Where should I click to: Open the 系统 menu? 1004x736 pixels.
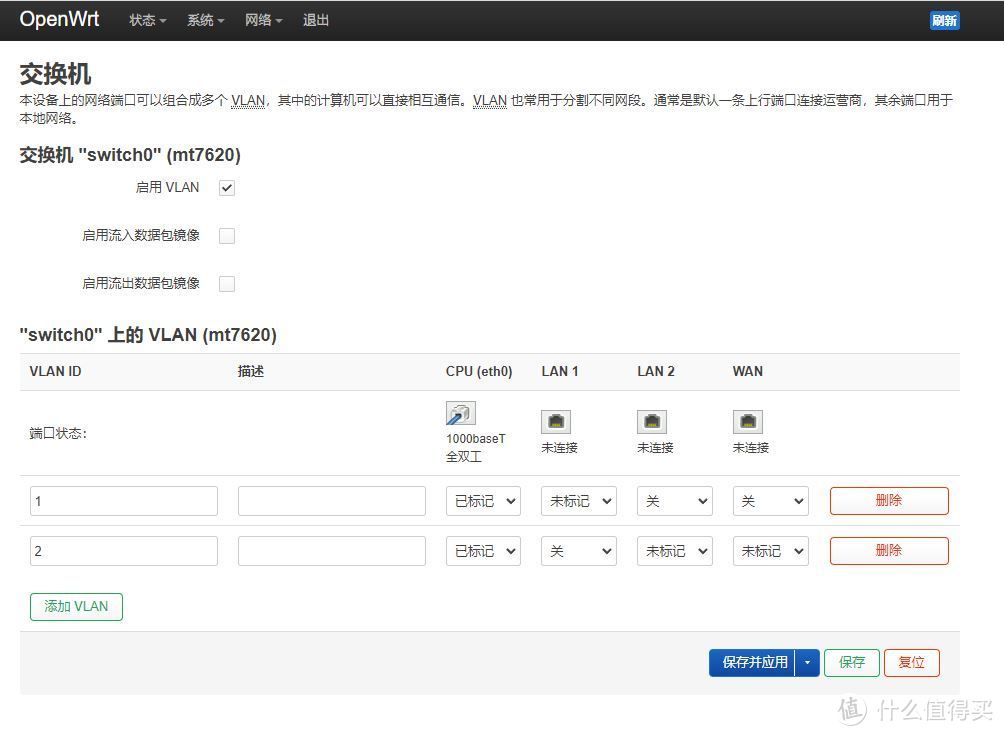click(x=205, y=19)
